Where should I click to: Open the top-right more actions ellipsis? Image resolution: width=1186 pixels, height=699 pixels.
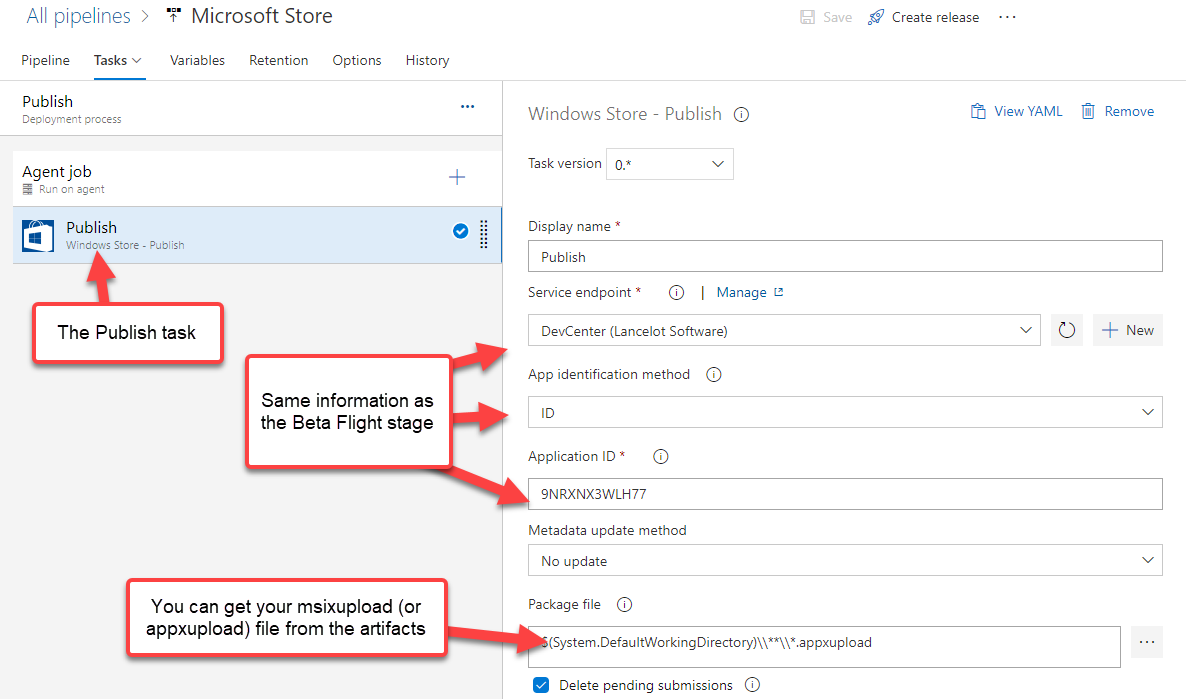1007,17
